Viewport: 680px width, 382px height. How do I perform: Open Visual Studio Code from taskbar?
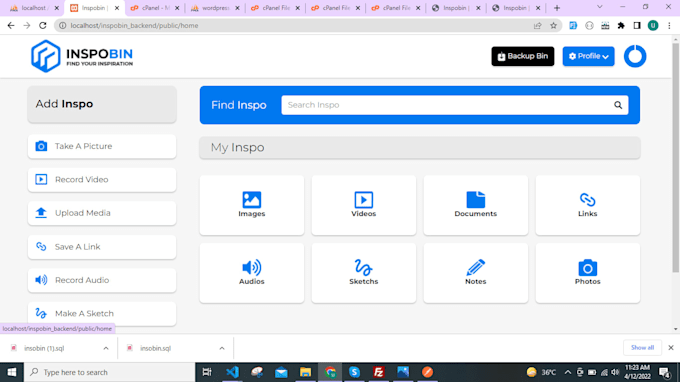click(232, 372)
